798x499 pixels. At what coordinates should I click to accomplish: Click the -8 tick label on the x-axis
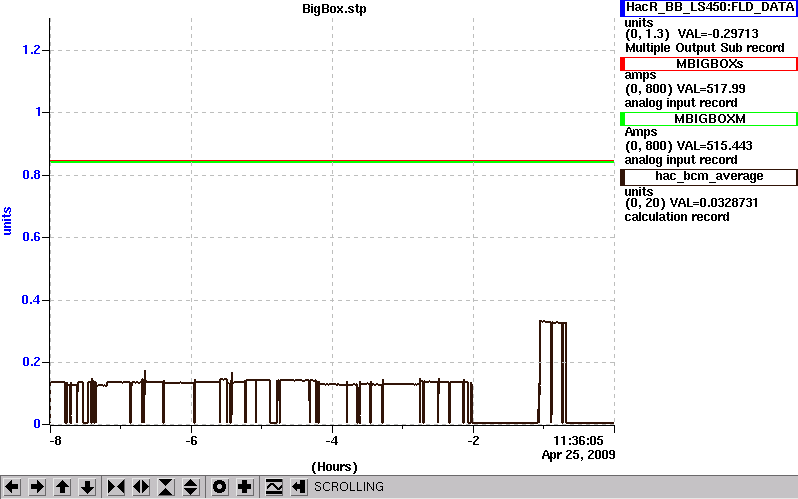click(55, 440)
